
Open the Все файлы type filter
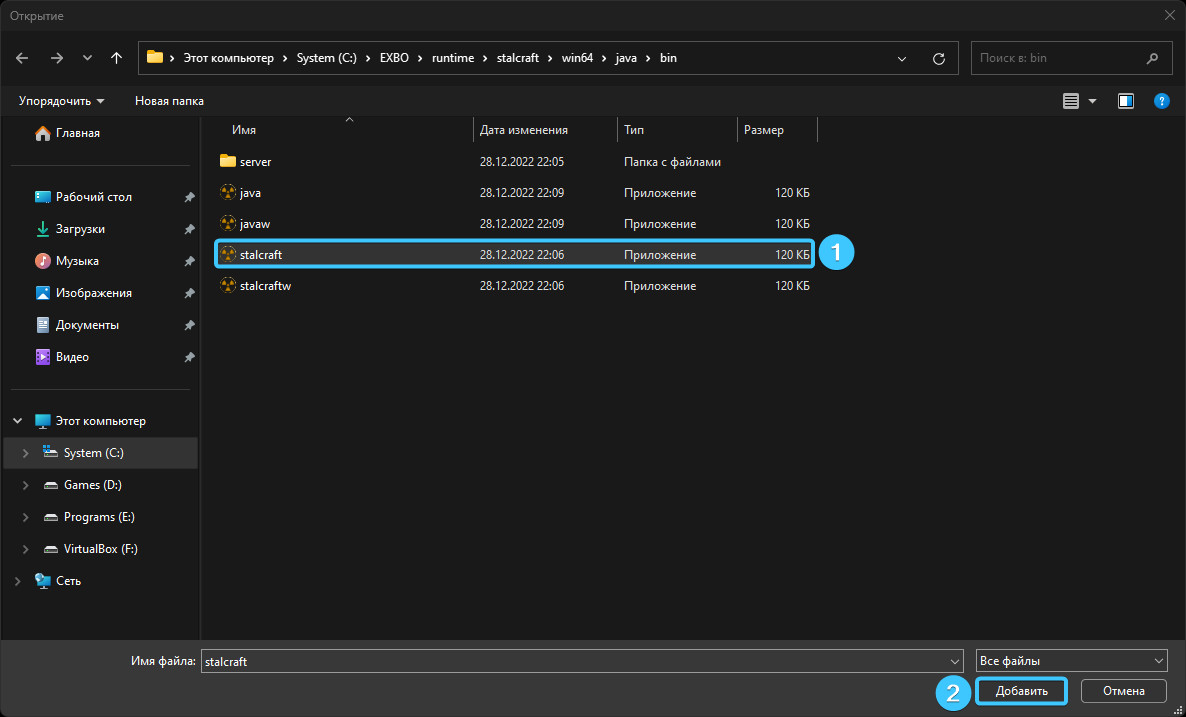(1072, 661)
